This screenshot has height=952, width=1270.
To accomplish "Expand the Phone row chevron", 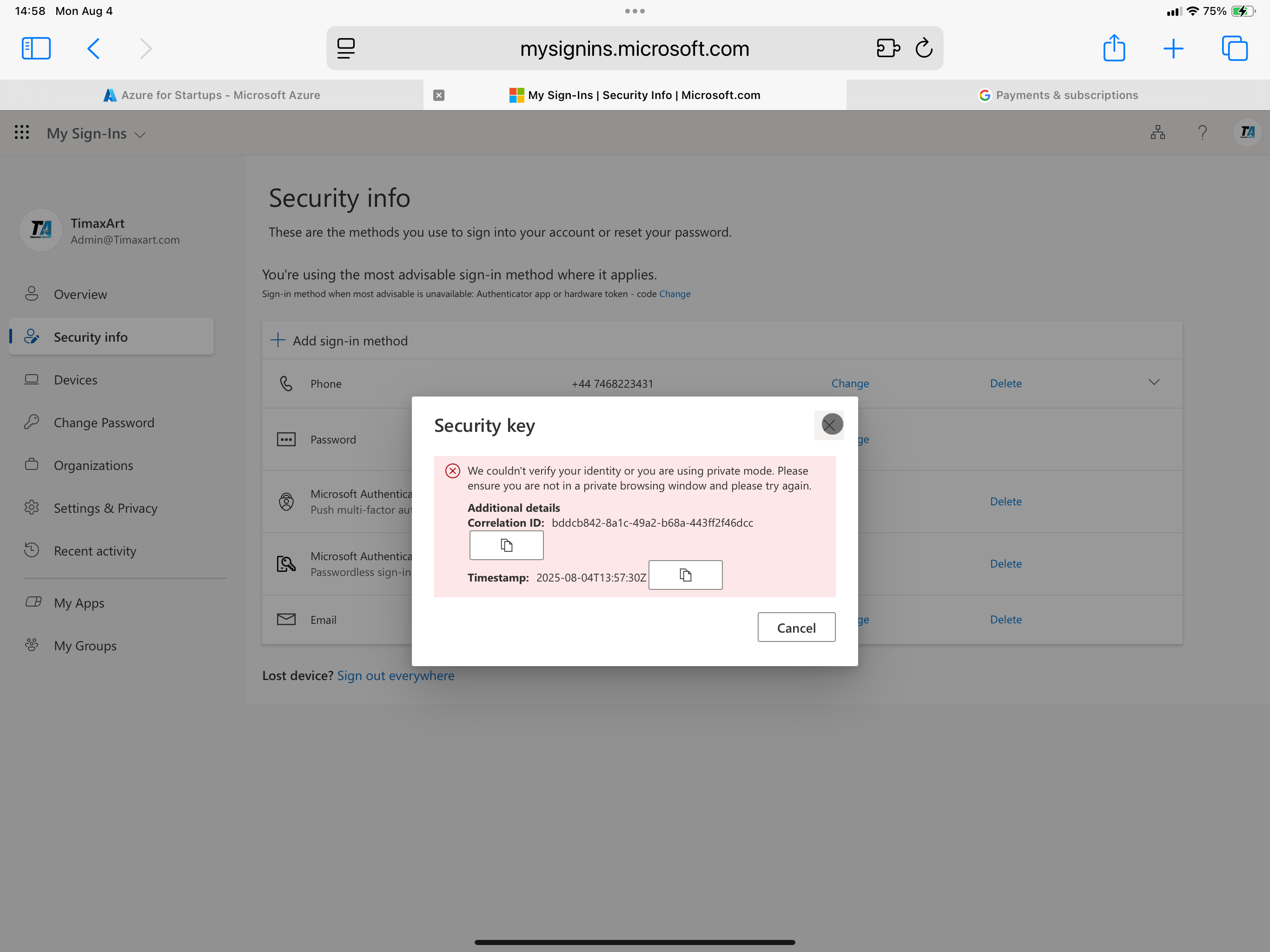I will 1154,383.
